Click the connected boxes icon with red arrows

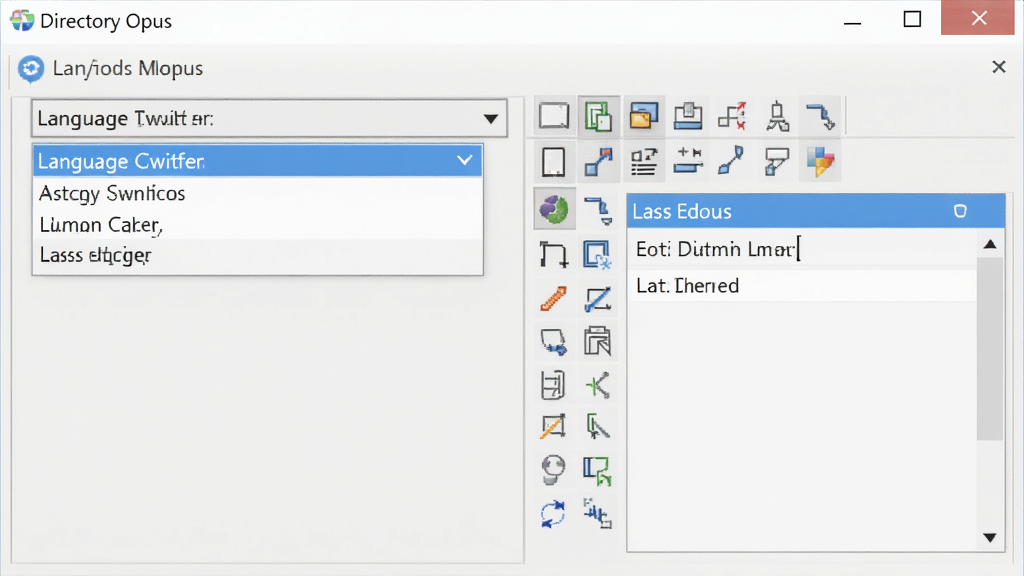(732, 116)
